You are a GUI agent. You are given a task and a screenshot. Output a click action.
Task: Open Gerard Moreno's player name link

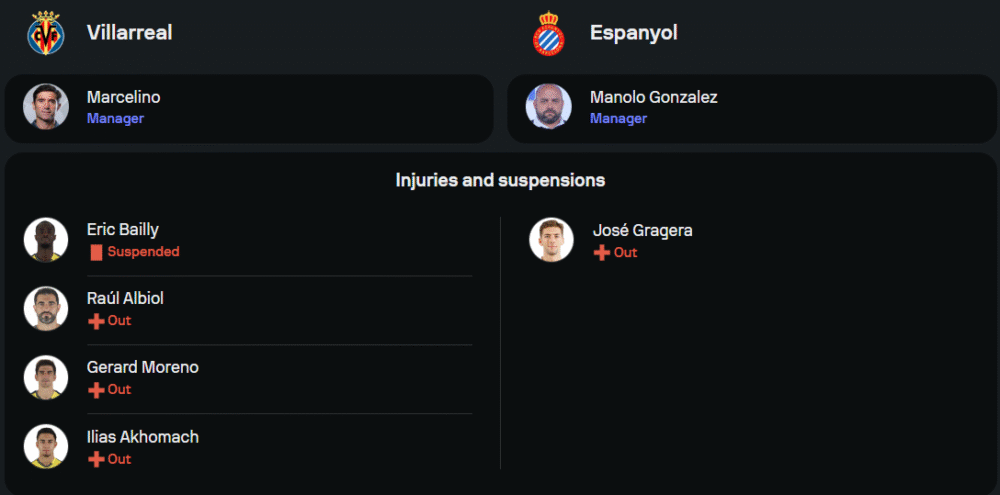pos(142,367)
